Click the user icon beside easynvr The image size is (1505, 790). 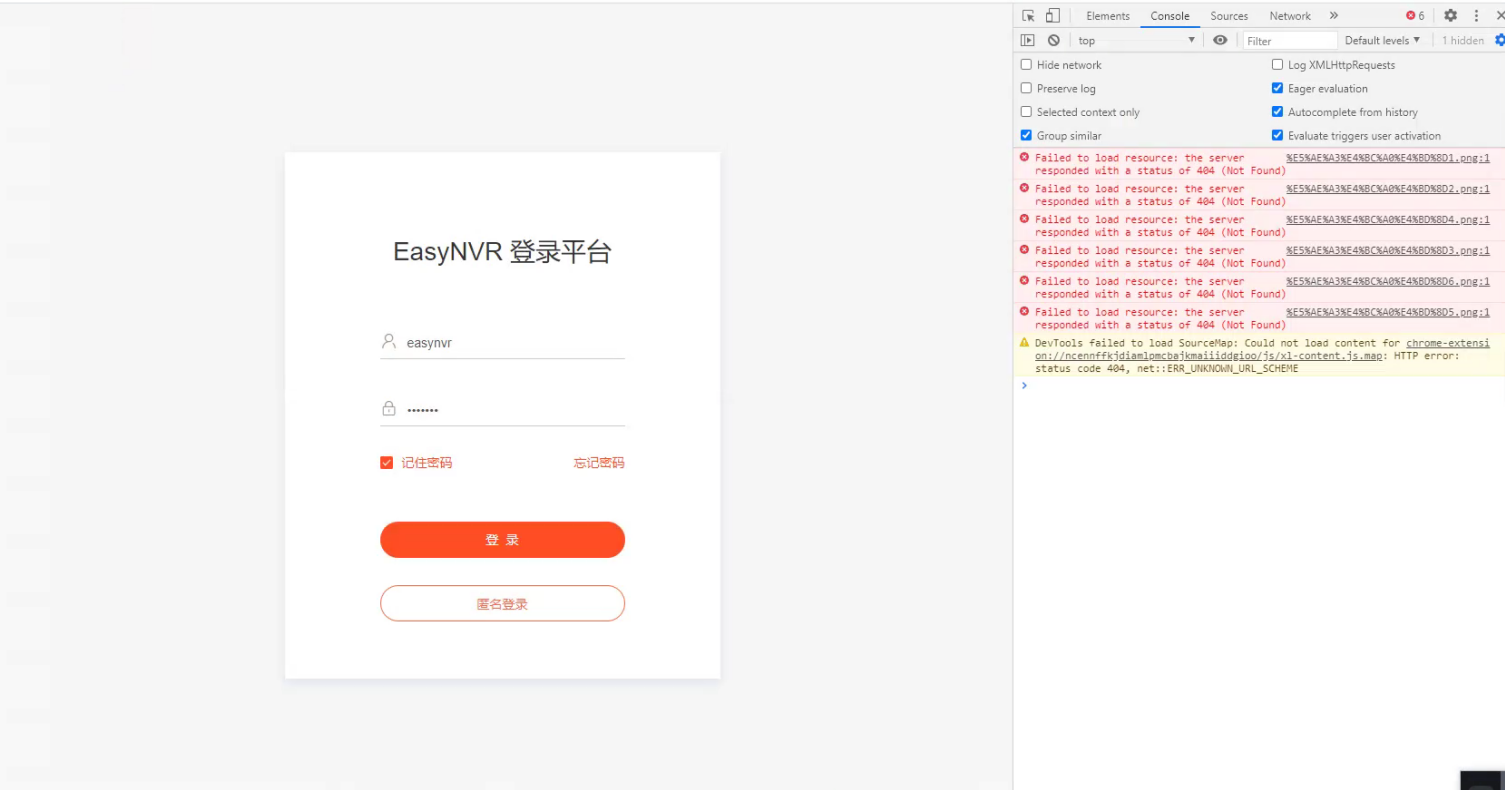(389, 342)
